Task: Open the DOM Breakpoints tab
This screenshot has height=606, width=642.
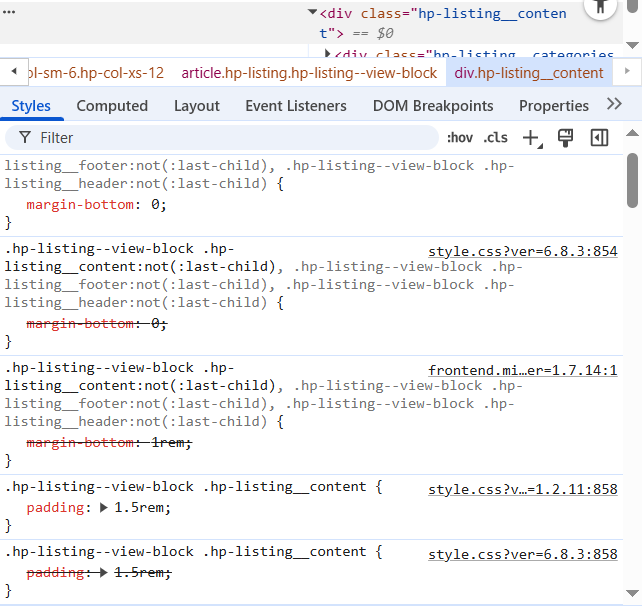Action: [x=433, y=106]
